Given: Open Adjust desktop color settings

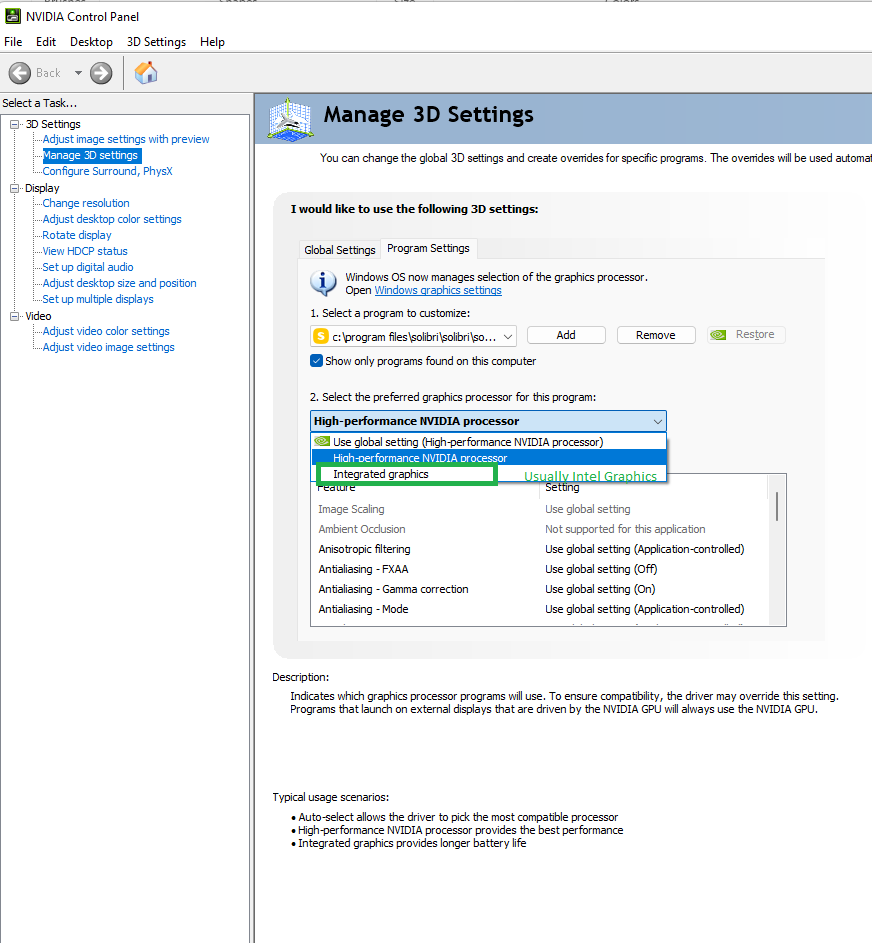Looking at the screenshot, I should [x=112, y=220].
